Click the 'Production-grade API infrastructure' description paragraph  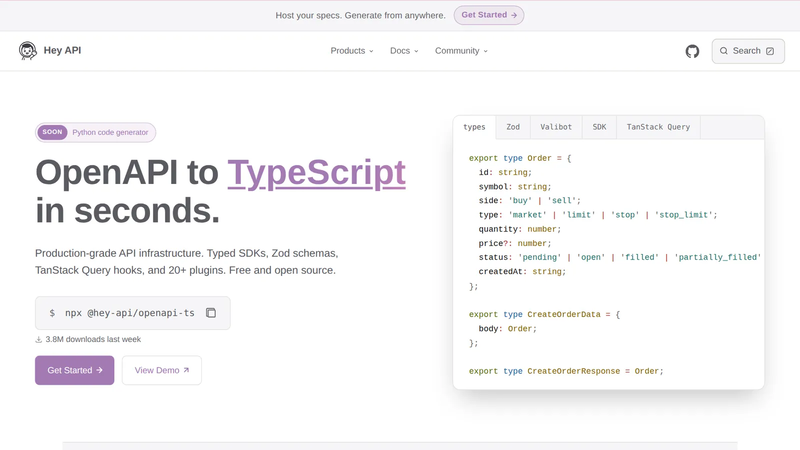pos(187,262)
